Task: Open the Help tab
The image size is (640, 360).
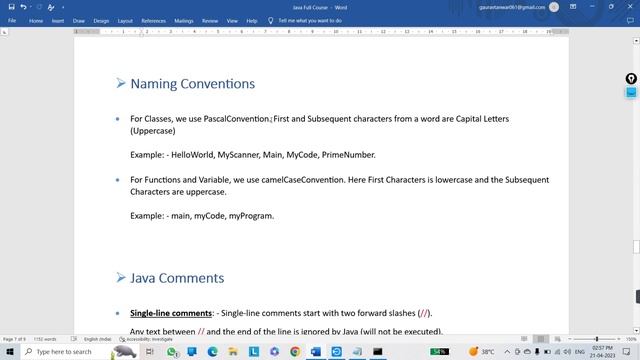Action: click(251, 20)
